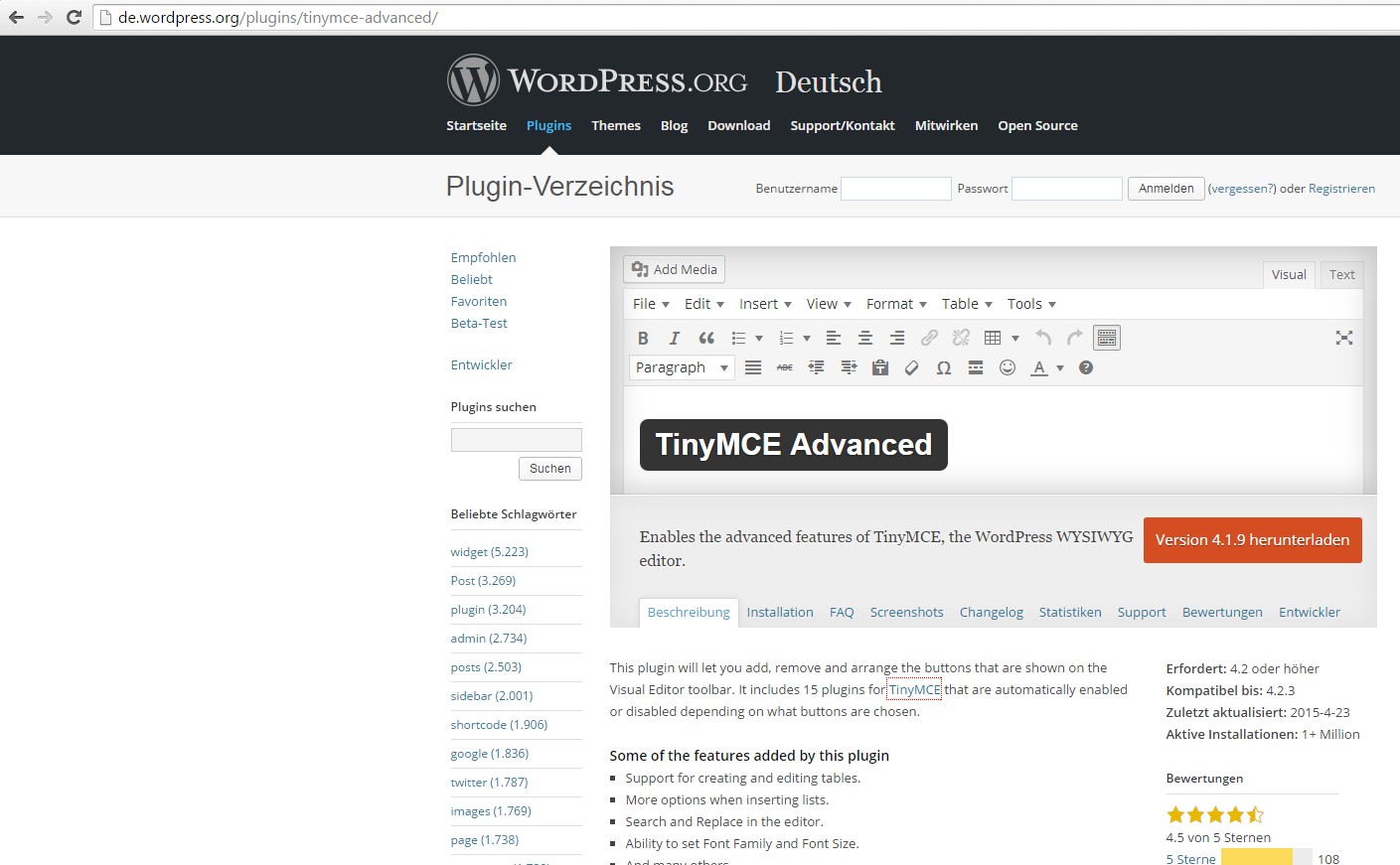This screenshot has height=865, width=1400.
Task: Switch to the Visual editor tab
Action: point(1289,275)
